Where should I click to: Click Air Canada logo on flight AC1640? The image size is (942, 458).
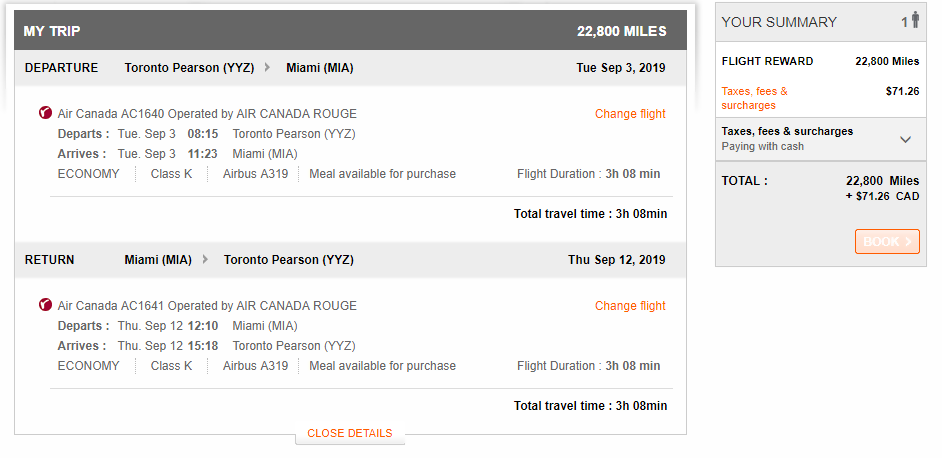point(45,113)
